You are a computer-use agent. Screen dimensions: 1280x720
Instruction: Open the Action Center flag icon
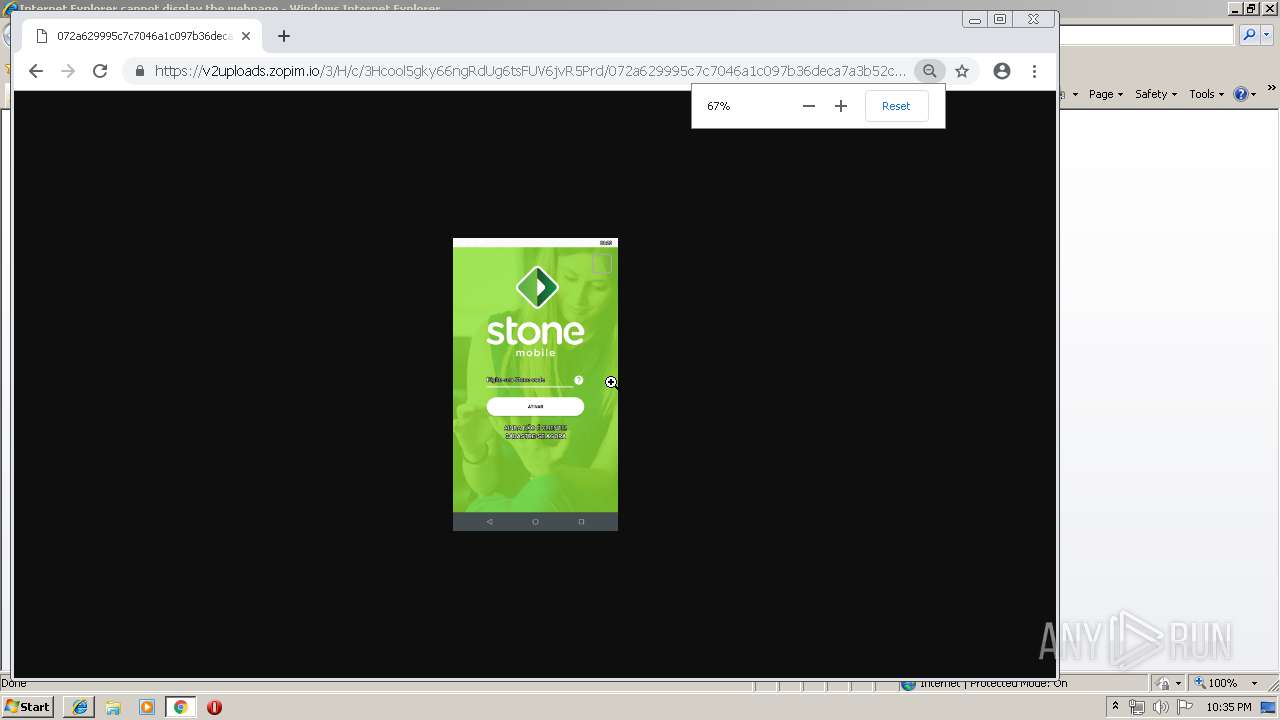[1185, 707]
